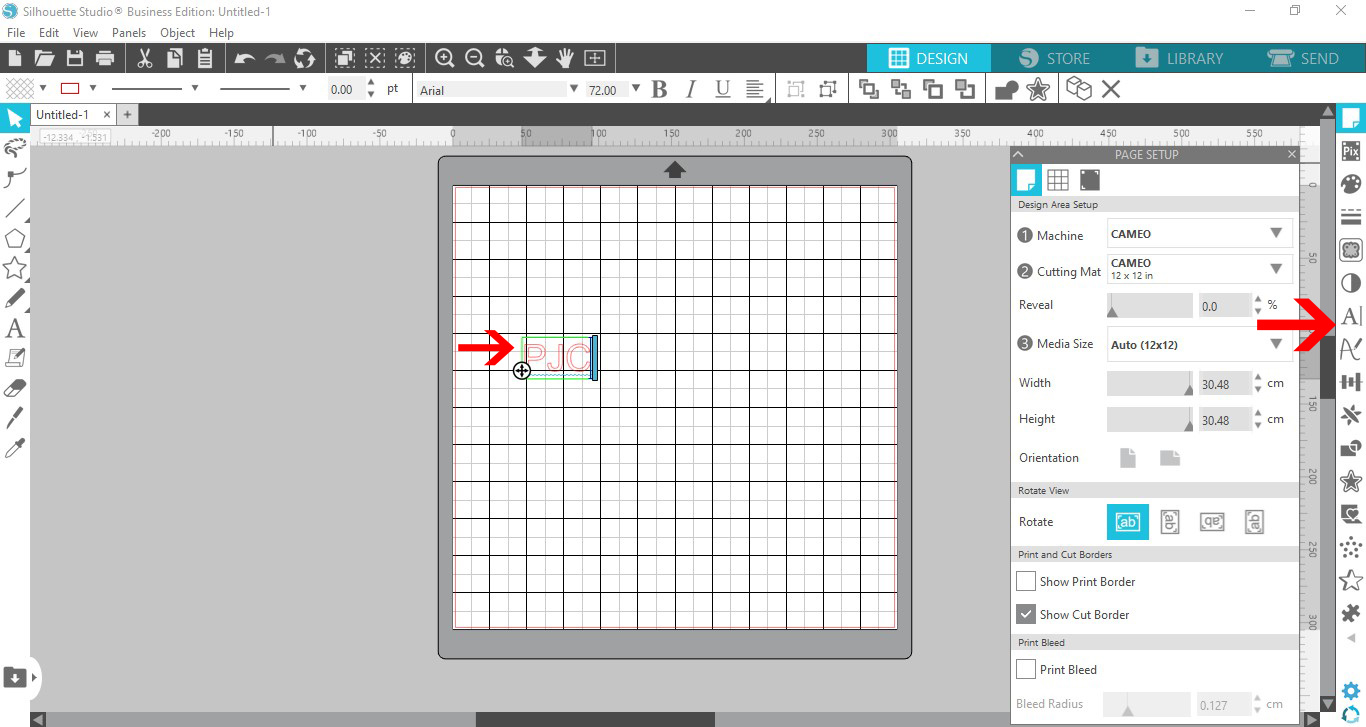Increase Reveal percentage stepper

(x=1257, y=299)
